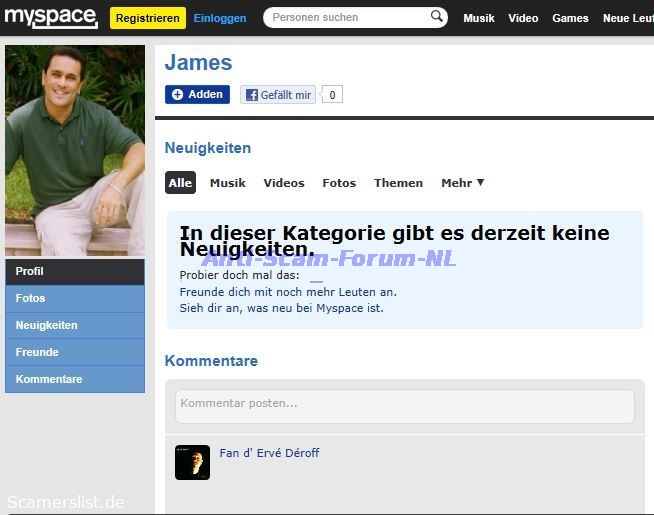Image resolution: width=654 pixels, height=515 pixels.
Task: Click the Facebook 'Gefällt mir' button
Action: click(x=278, y=95)
